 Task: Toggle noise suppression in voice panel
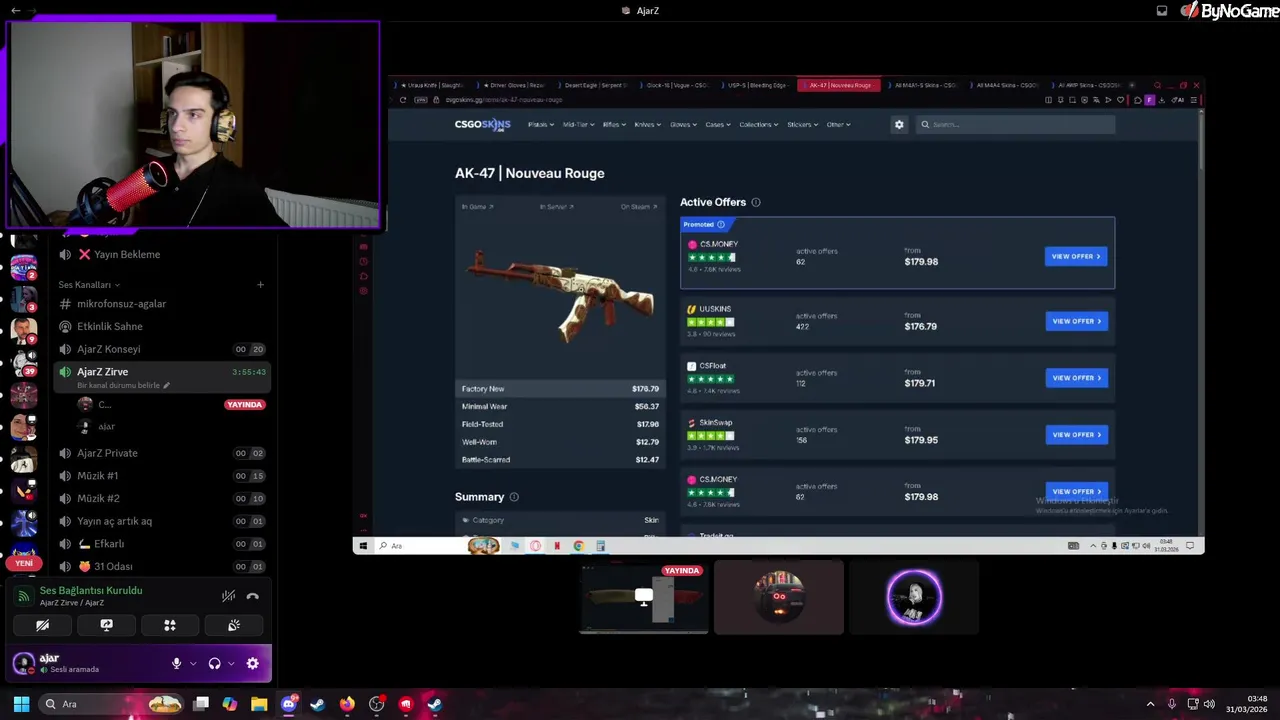click(228, 596)
